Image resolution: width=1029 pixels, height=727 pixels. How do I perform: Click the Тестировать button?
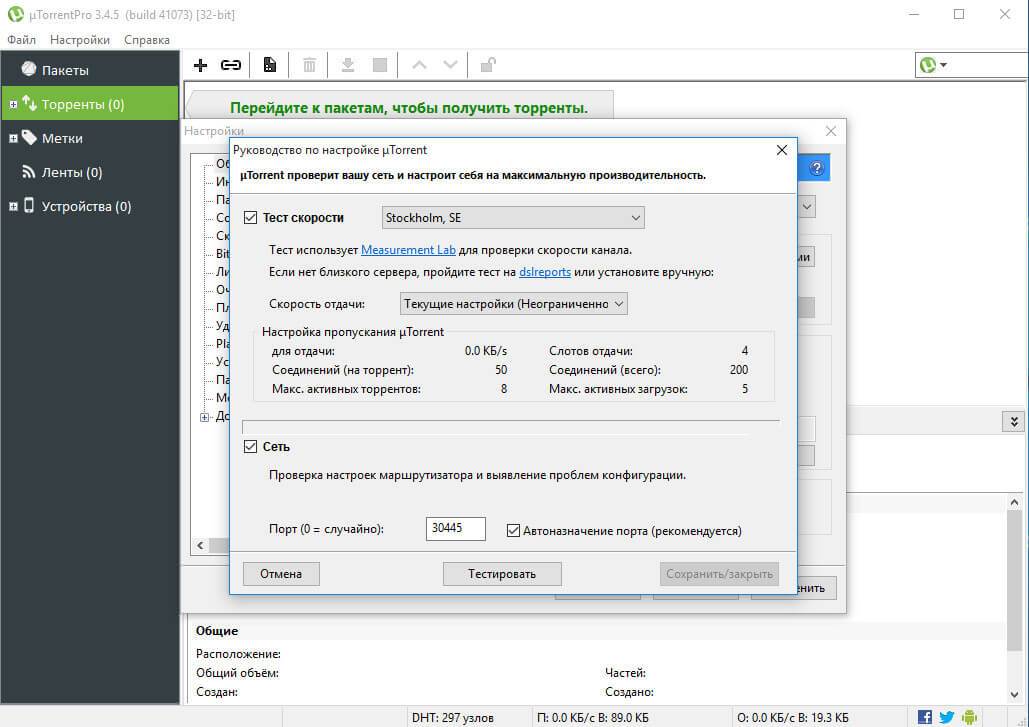coord(502,574)
